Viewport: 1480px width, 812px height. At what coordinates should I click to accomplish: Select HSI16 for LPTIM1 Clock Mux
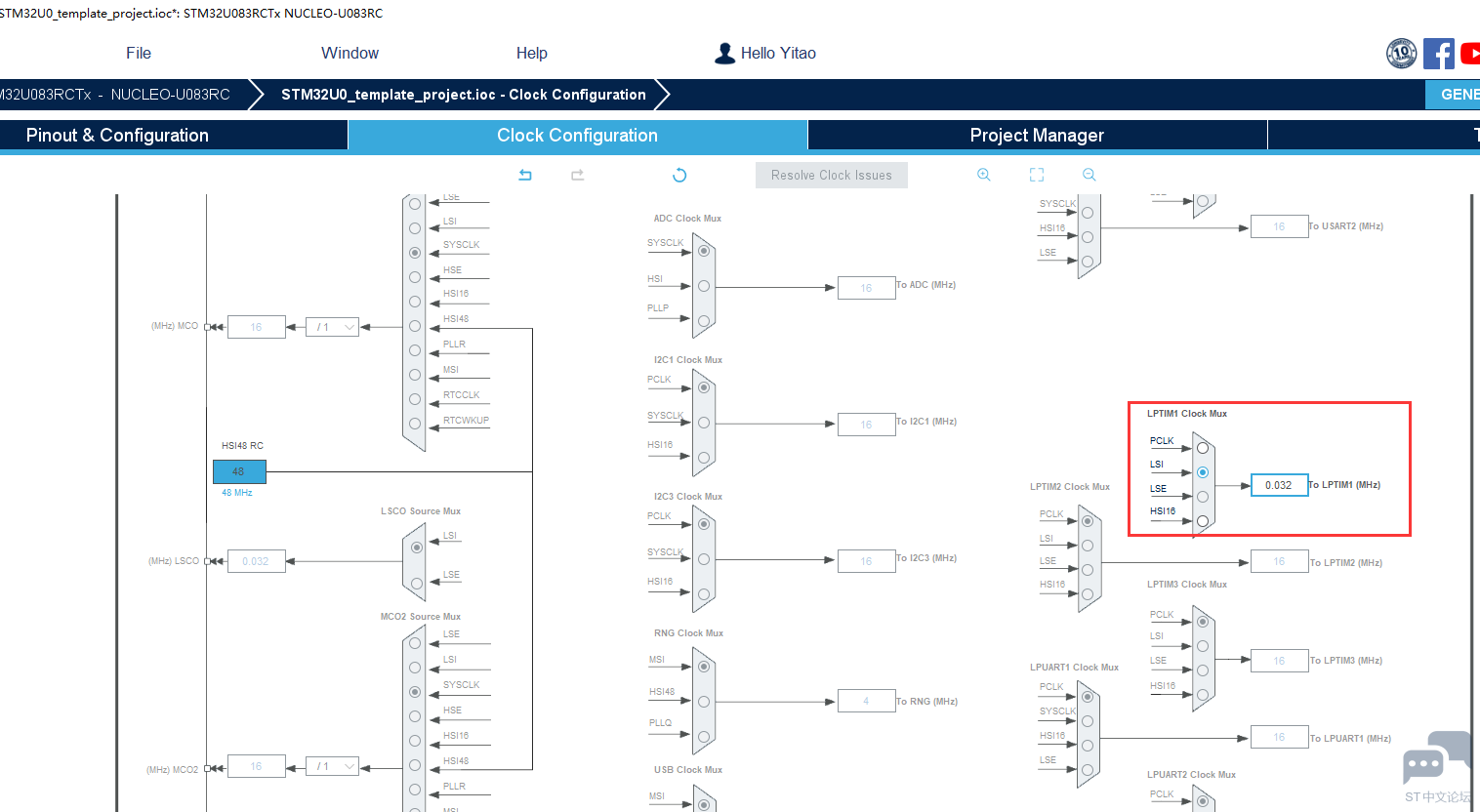1203,521
